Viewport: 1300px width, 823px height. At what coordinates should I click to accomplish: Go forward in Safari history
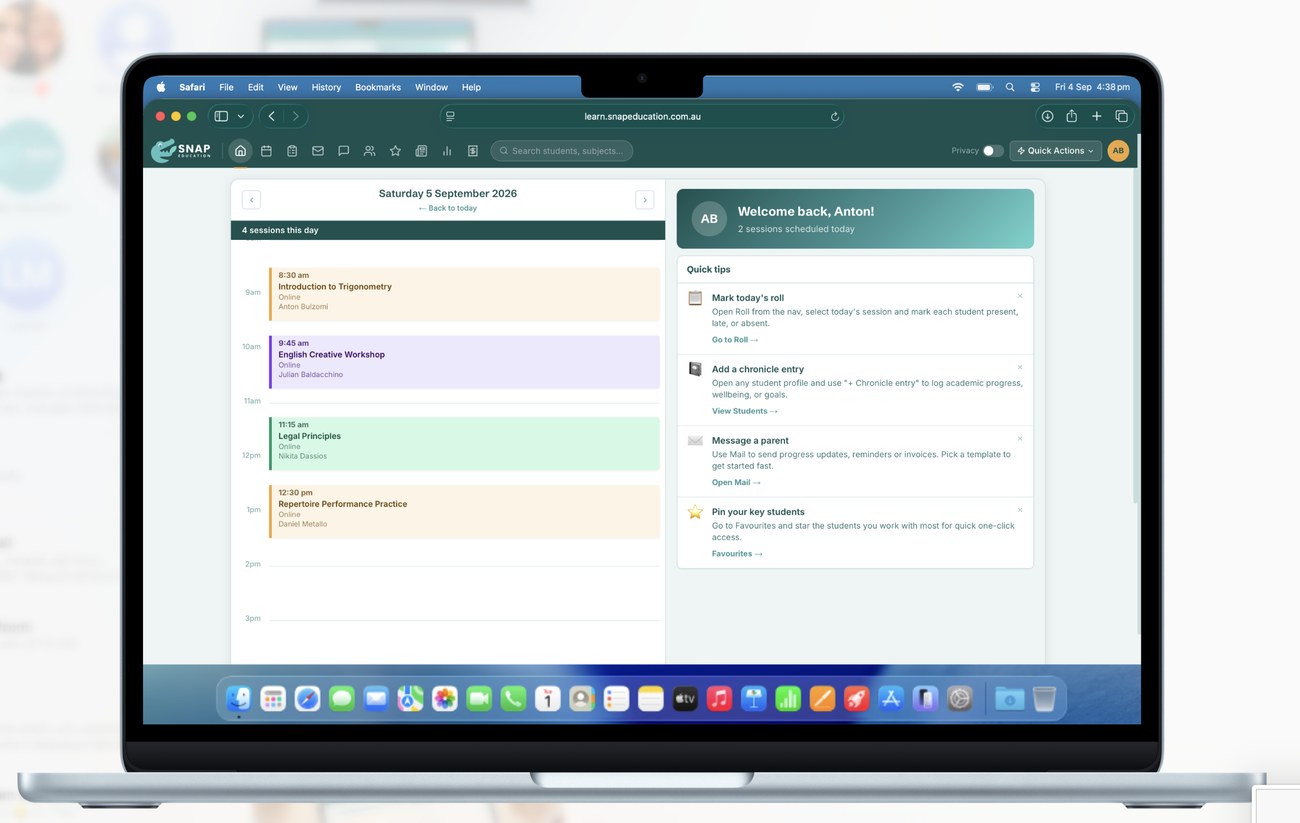click(x=295, y=116)
